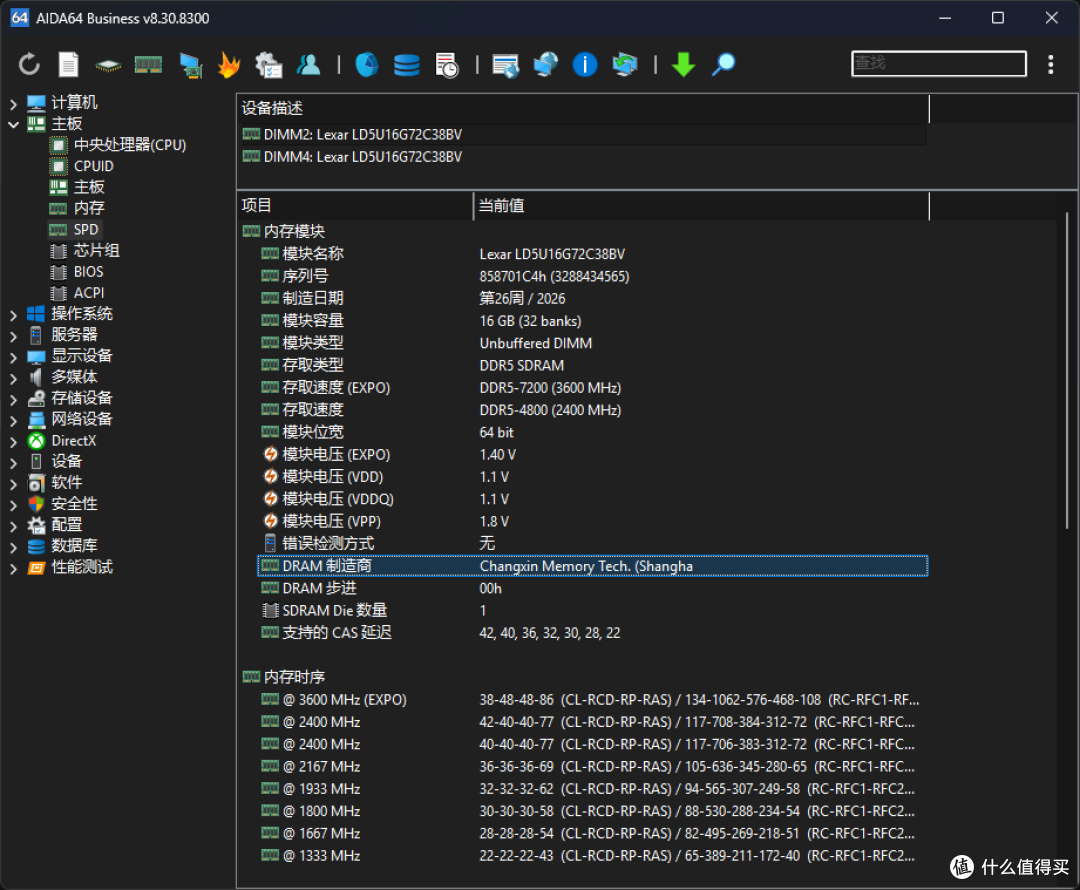Select 安全性 in the tree
The width and height of the screenshot is (1080, 890).
(74, 504)
